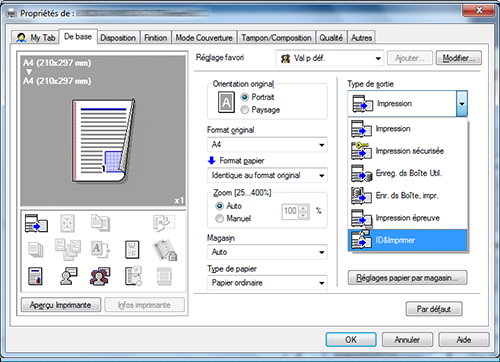
Task: Open the Disposition tab
Action: (118, 38)
